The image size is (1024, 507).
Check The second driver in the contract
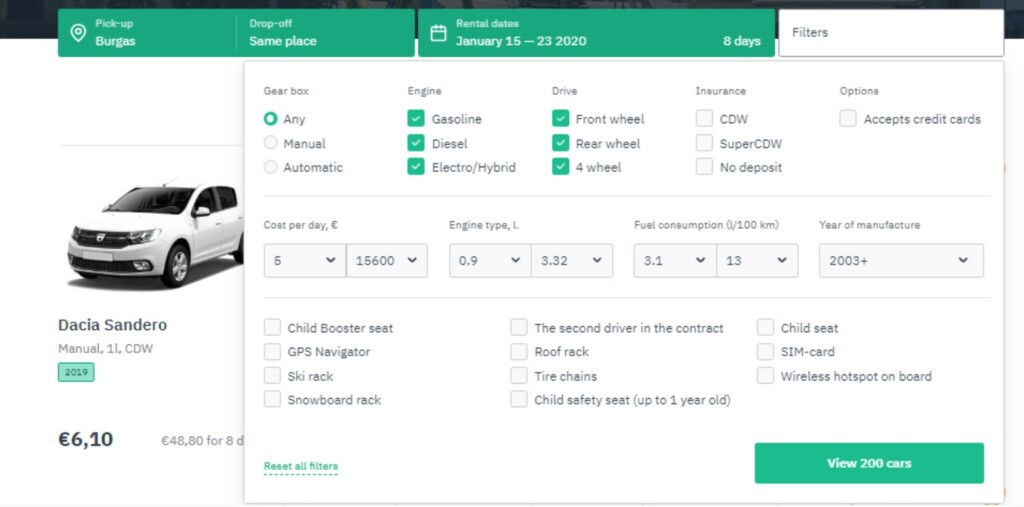pos(519,327)
